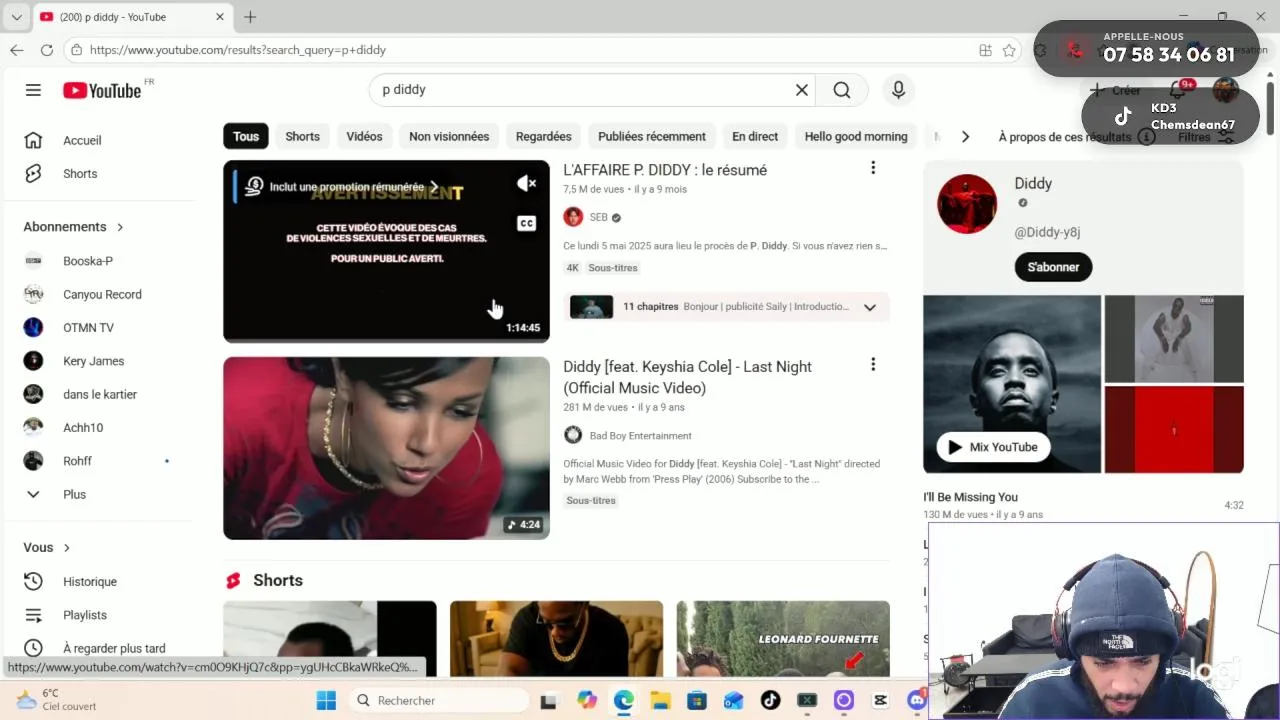Image resolution: width=1280 pixels, height=720 pixels.
Task: Open Discord from the taskbar
Action: 917,700
